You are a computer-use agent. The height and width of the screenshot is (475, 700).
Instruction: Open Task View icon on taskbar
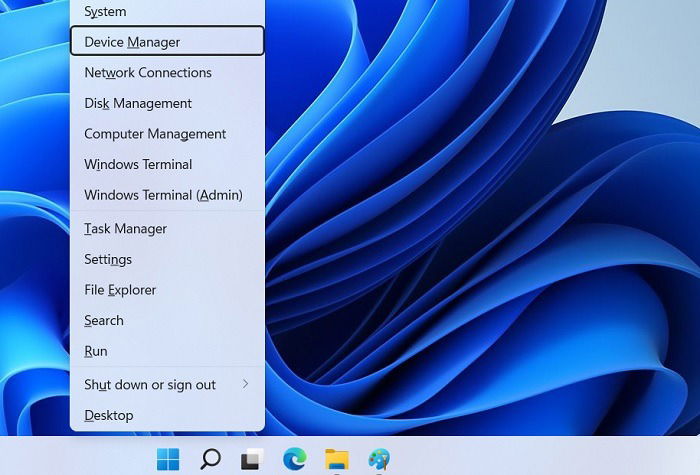click(x=252, y=459)
